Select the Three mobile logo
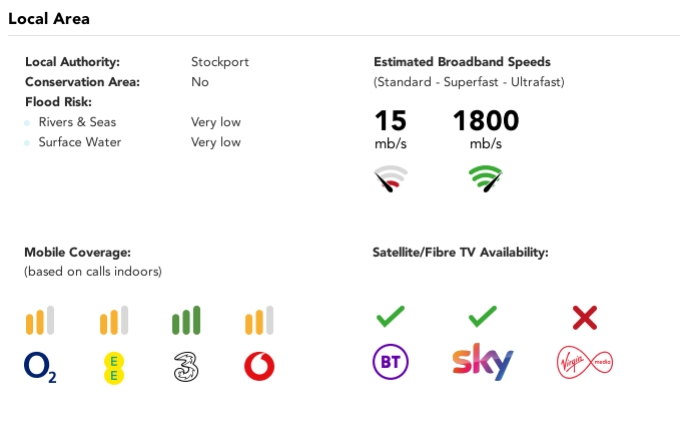 186,367
